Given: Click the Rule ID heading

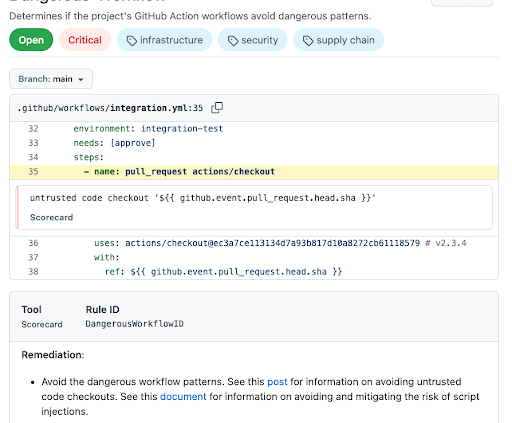Looking at the screenshot, I should tap(102, 310).
